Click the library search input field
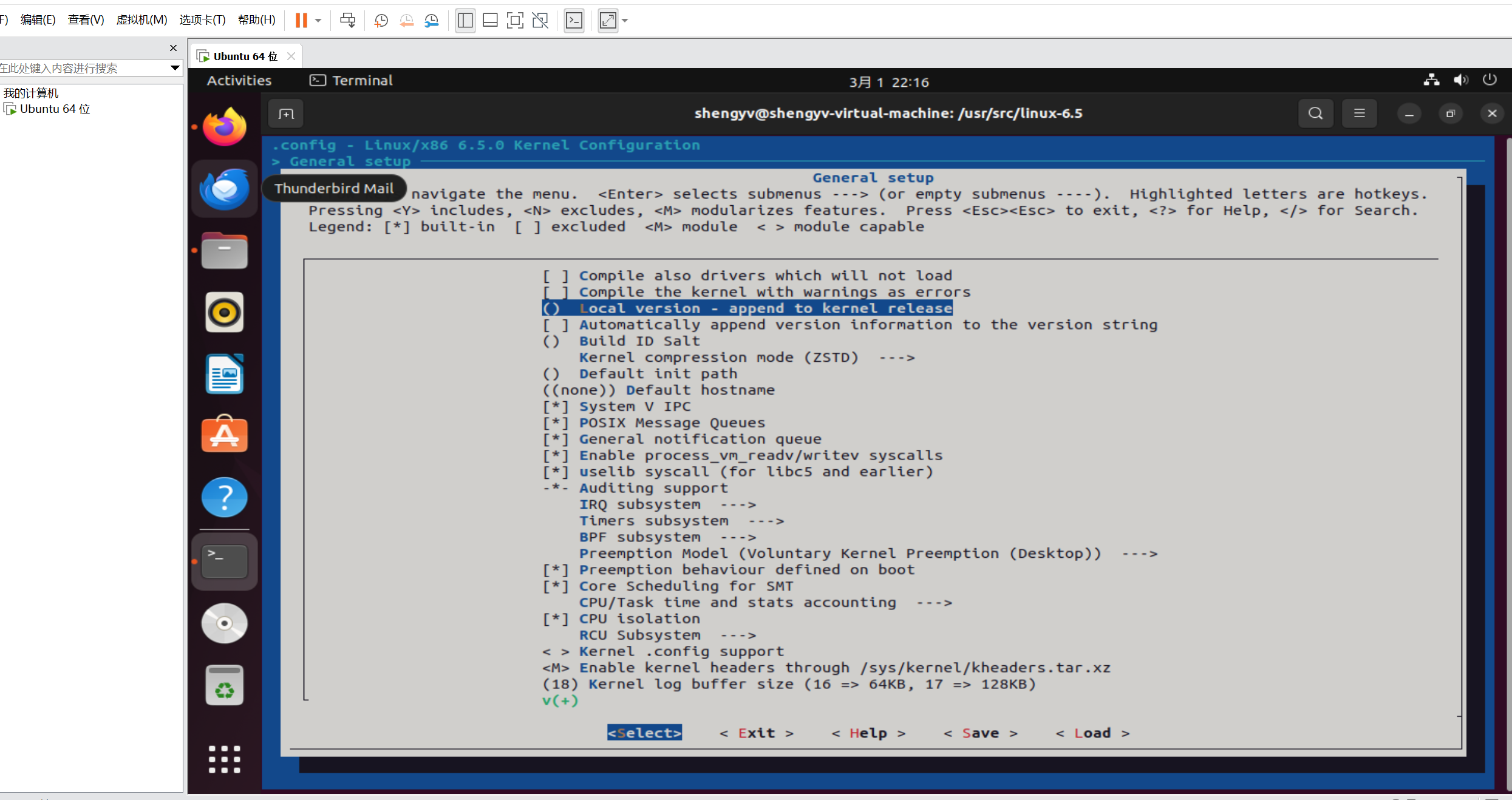 tap(84, 68)
